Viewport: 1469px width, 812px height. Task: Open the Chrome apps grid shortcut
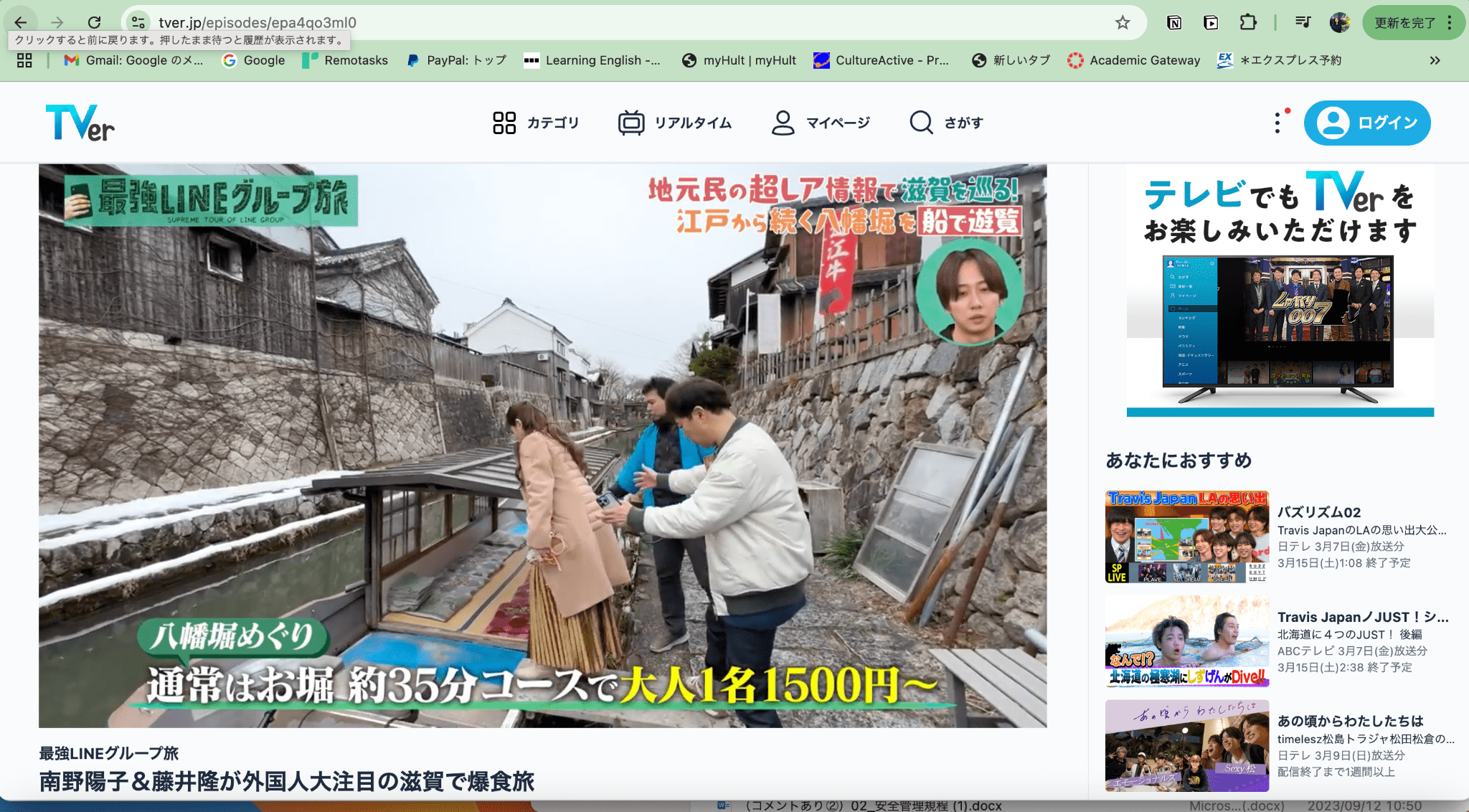point(24,60)
